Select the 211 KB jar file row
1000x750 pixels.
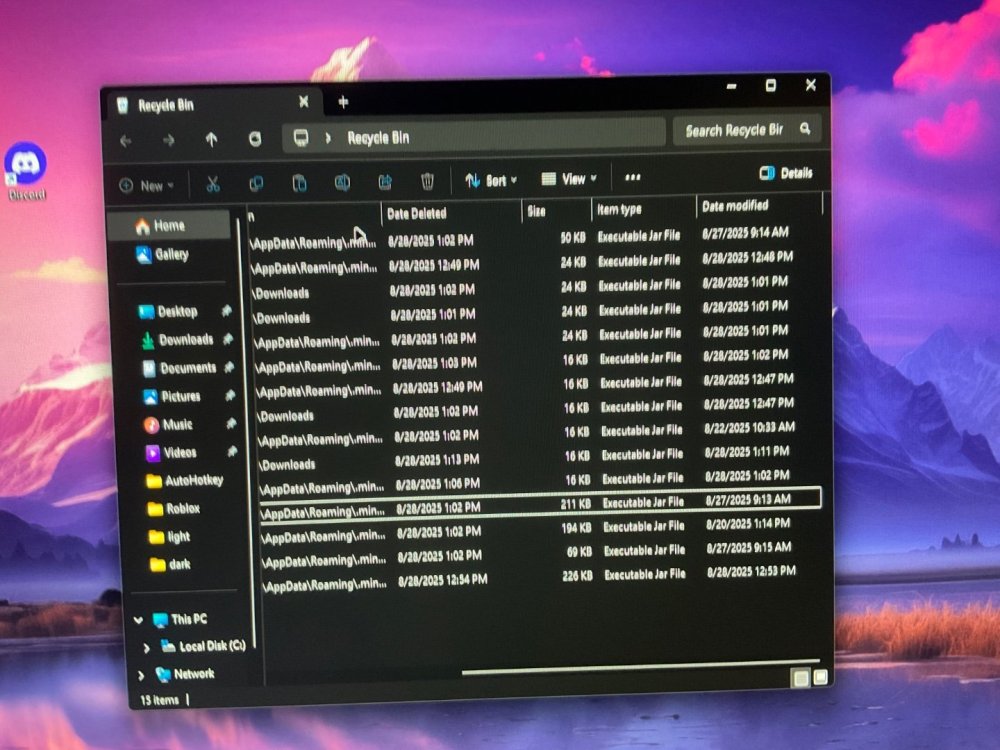(x=540, y=504)
